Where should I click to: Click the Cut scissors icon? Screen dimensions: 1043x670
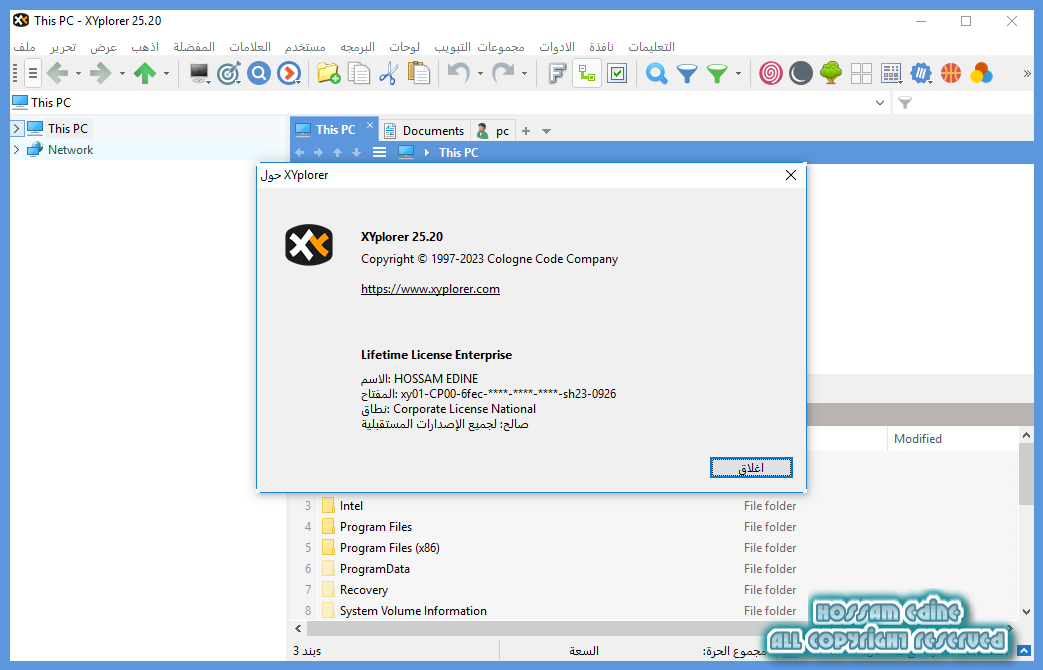pyautogui.click(x=388, y=73)
